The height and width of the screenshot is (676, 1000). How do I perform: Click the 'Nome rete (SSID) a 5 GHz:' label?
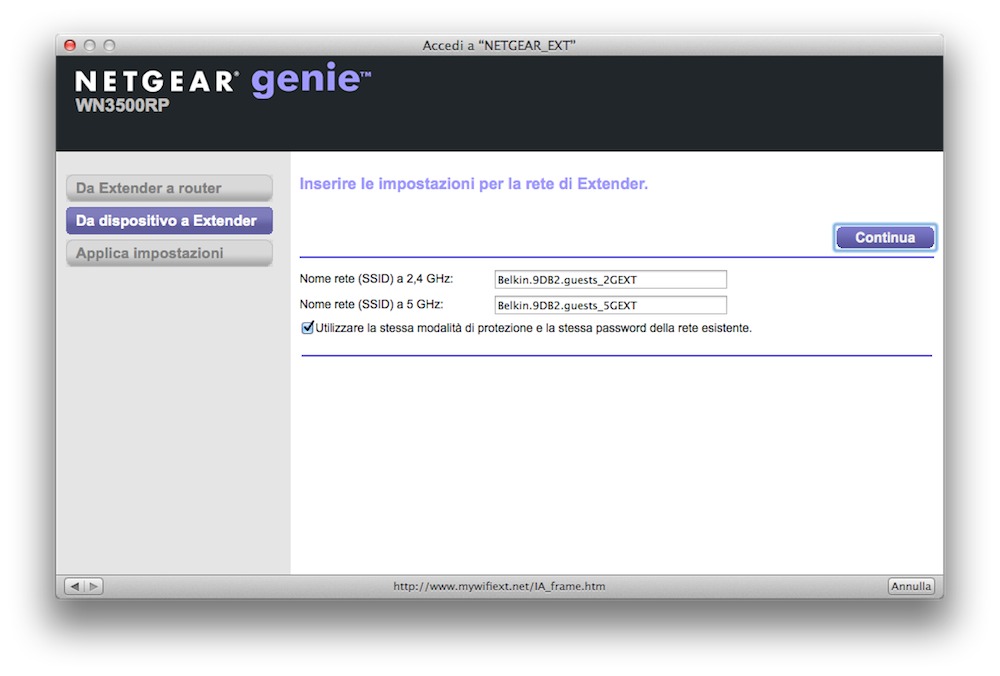[x=371, y=304]
